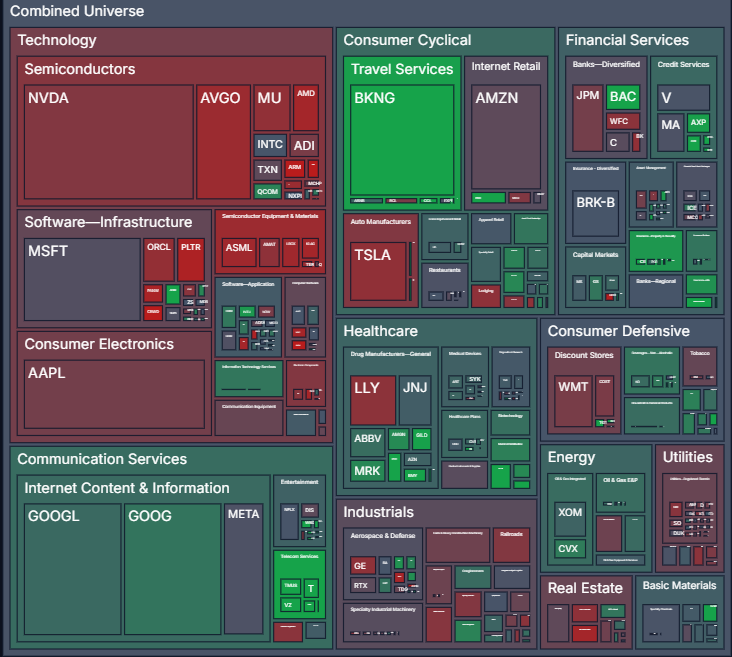
Task: Select the JPM tile
Action: [x=588, y=118]
